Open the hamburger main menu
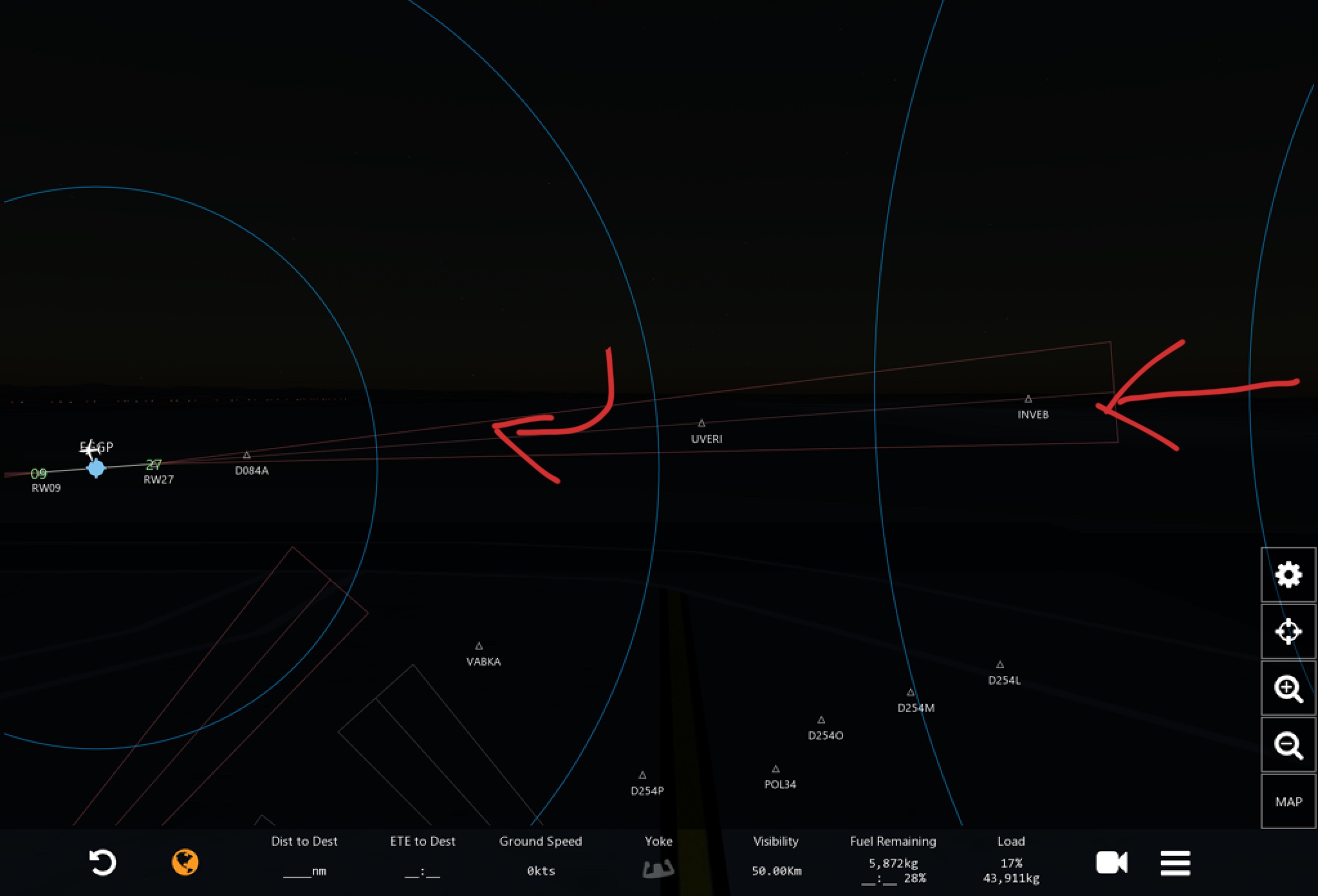Viewport: 1318px width, 896px height. [x=1174, y=863]
